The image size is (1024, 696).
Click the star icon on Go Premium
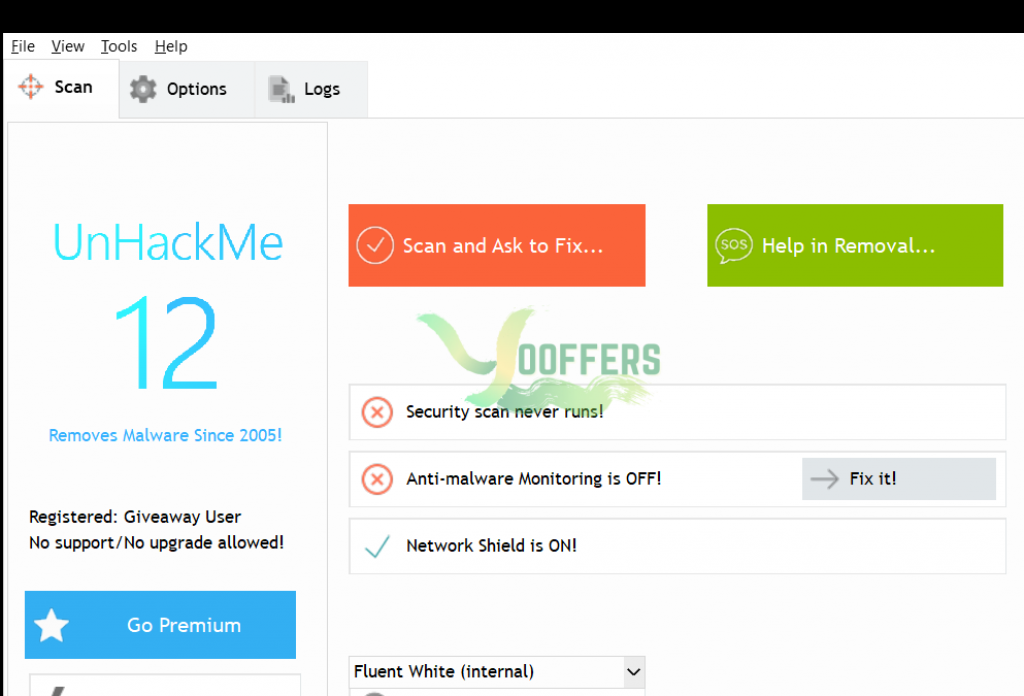[x=52, y=625]
